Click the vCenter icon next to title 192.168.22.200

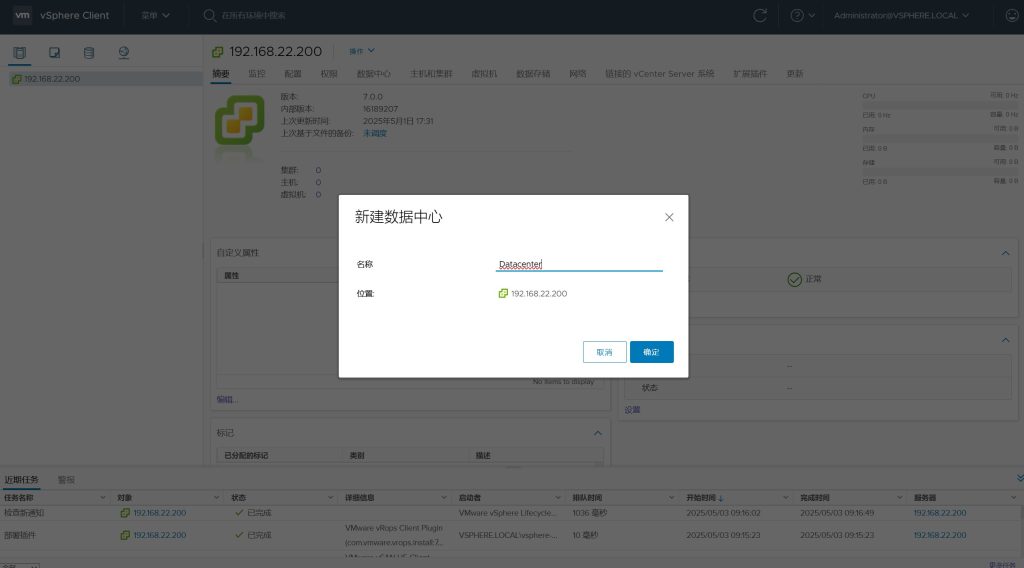[x=217, y=52]
